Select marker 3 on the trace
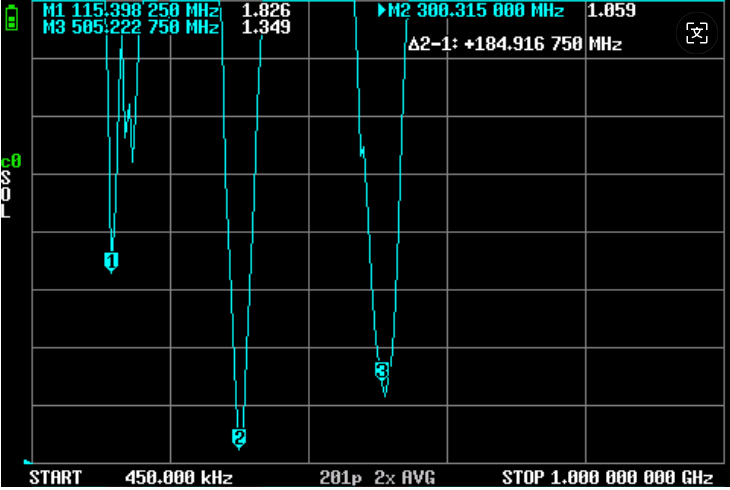The height and width of the screenshot is (490, 730). click(x=381, y=371)
